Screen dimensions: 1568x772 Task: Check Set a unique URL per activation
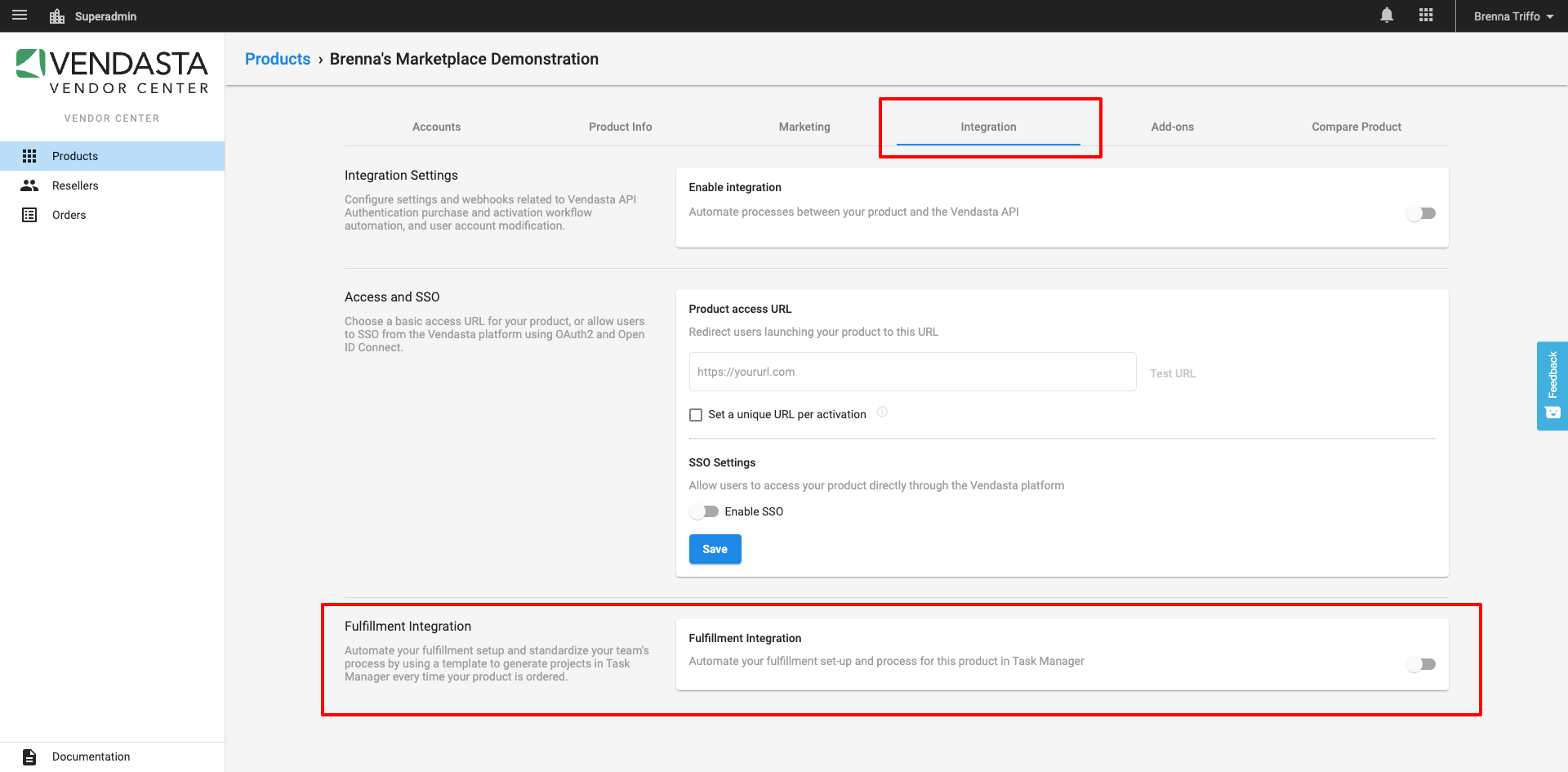(696, 415)
